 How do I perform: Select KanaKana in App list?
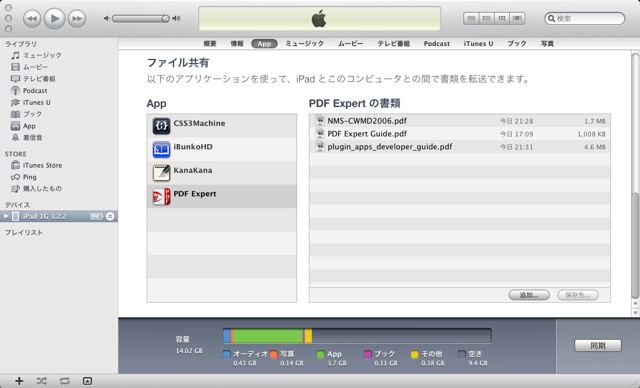(222, 173)
